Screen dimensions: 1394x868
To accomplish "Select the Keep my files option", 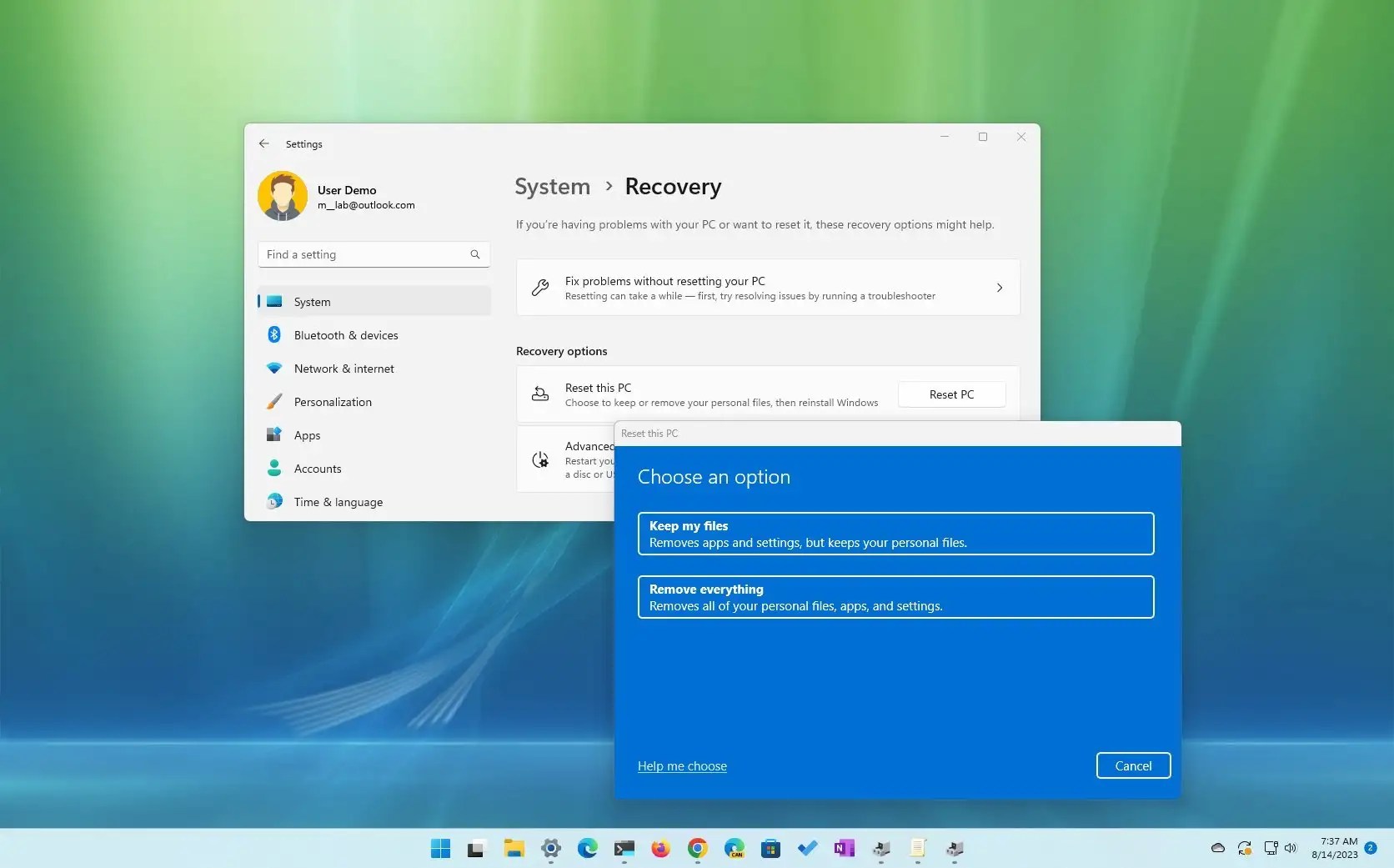I will point(895,534).
